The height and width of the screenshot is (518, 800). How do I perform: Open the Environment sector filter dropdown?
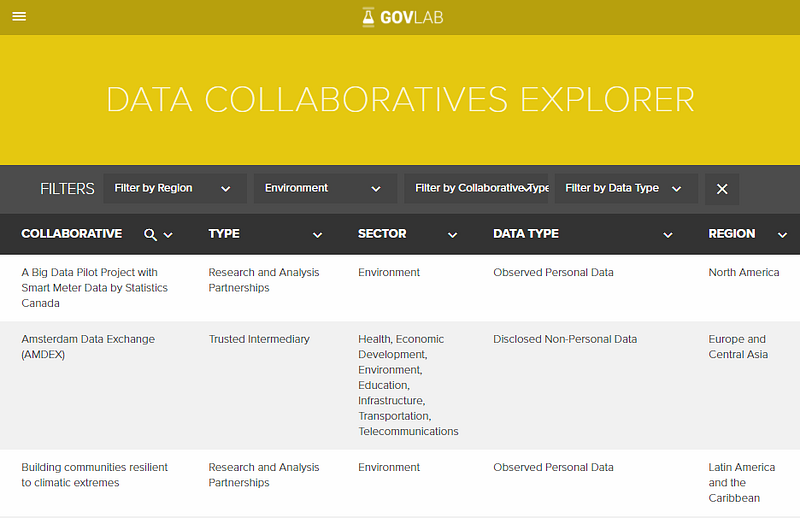326,188
